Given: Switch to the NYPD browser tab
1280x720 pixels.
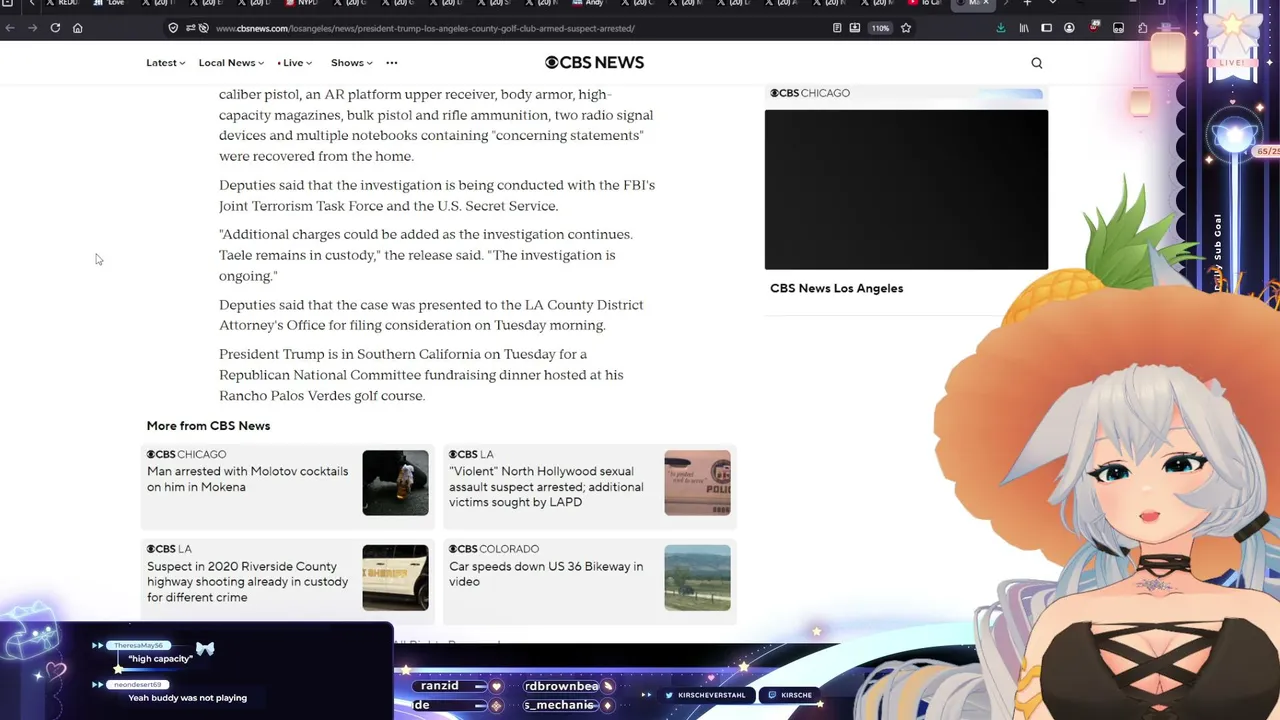Looking at the screenshot, I should [301, 3].
